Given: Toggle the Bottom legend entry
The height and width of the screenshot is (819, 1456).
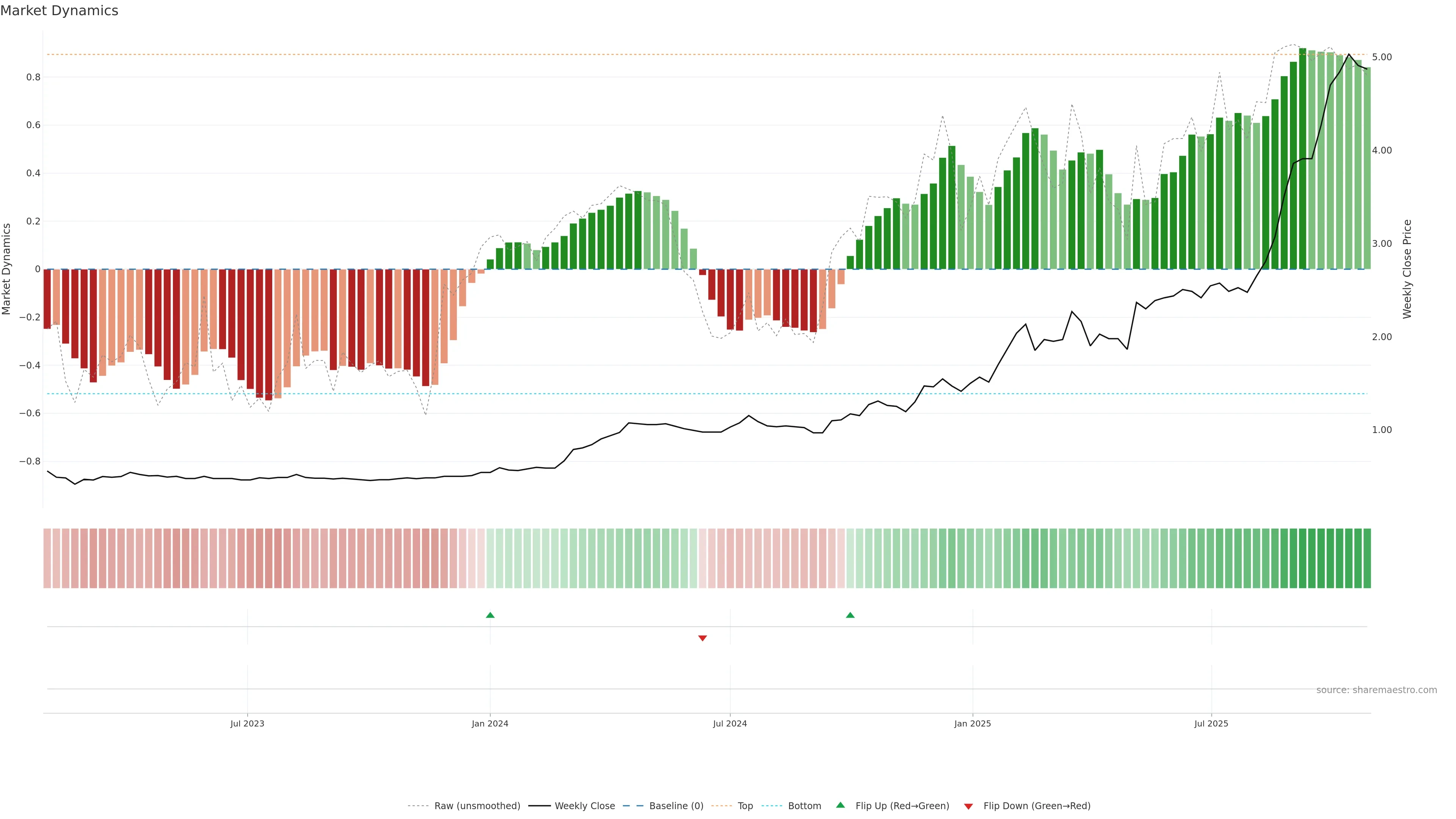Looking at the screenshot, I should pyautogui.click(x=804, y=806).
